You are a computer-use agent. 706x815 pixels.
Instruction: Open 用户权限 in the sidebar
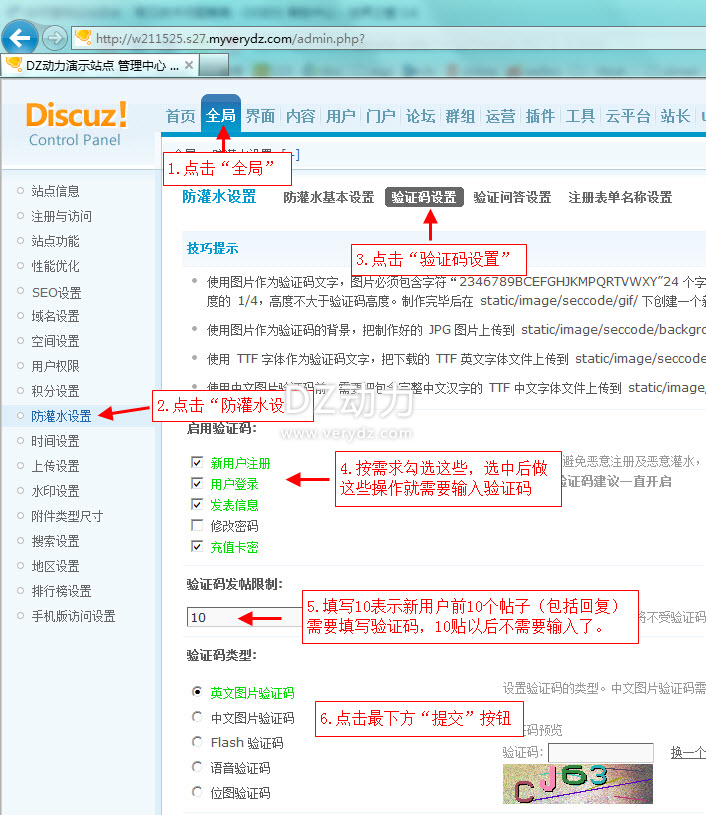(55, 366)
